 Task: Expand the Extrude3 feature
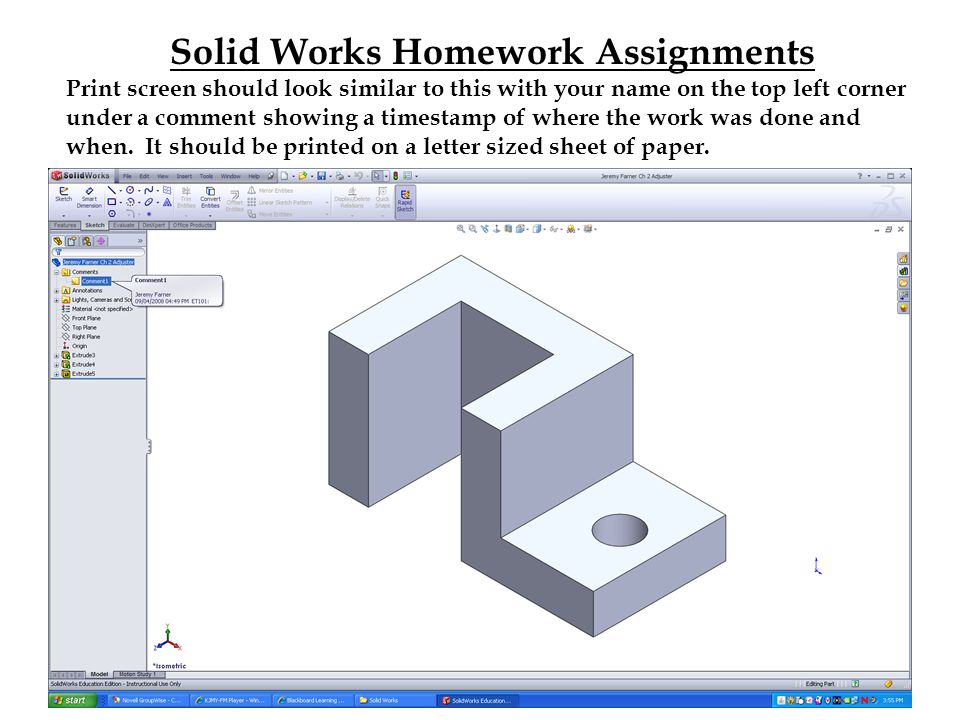[56, 355]
